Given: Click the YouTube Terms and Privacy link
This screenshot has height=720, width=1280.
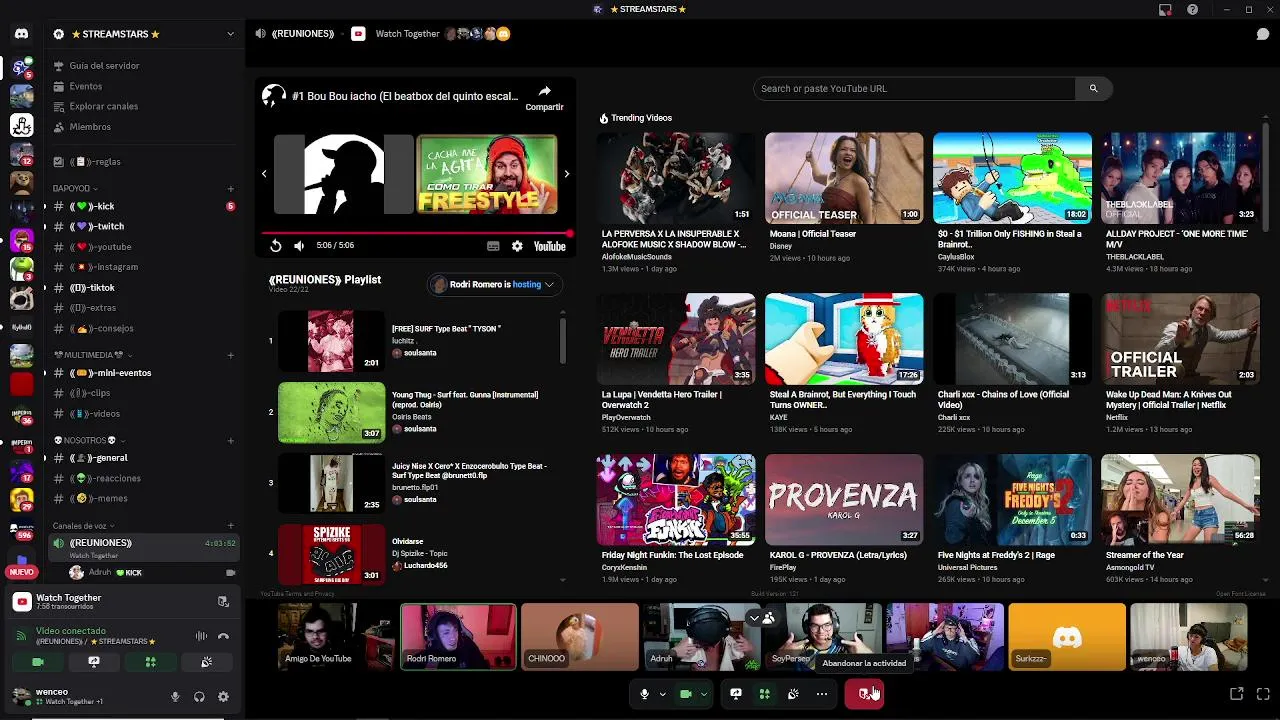Looking at the screenshot, I should [297, 594].
